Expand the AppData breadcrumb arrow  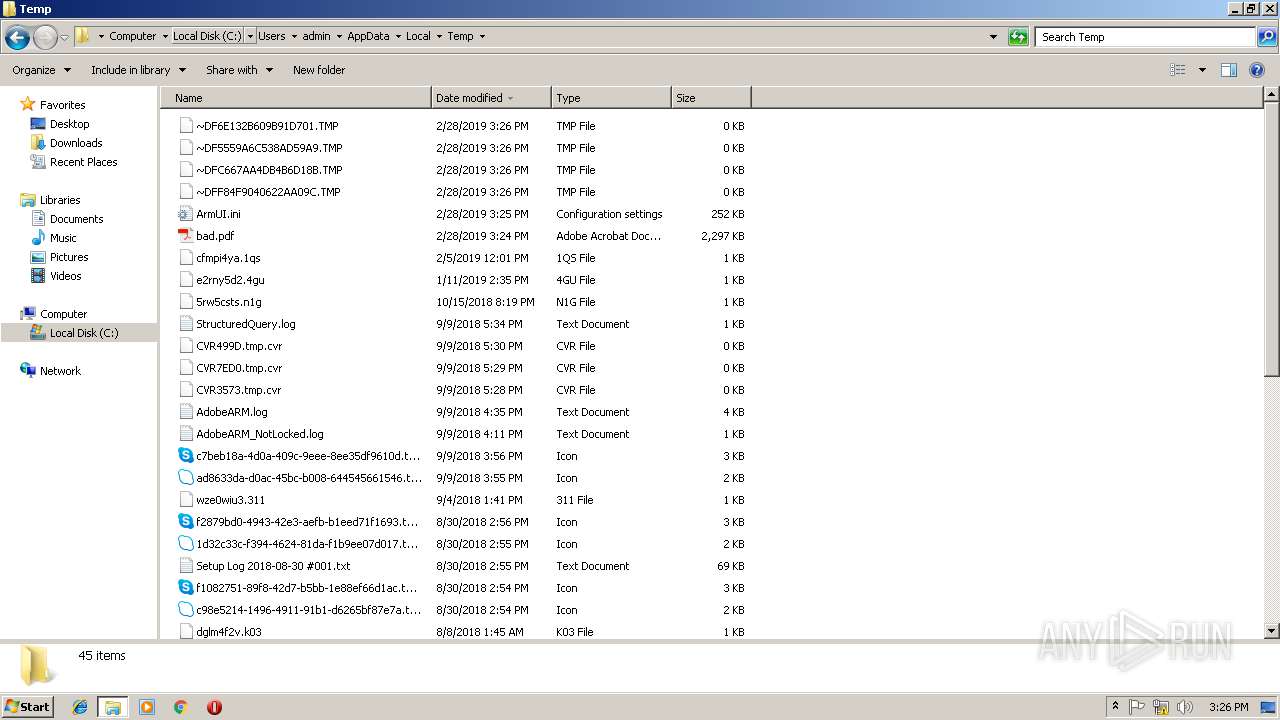tap(397, 36)
